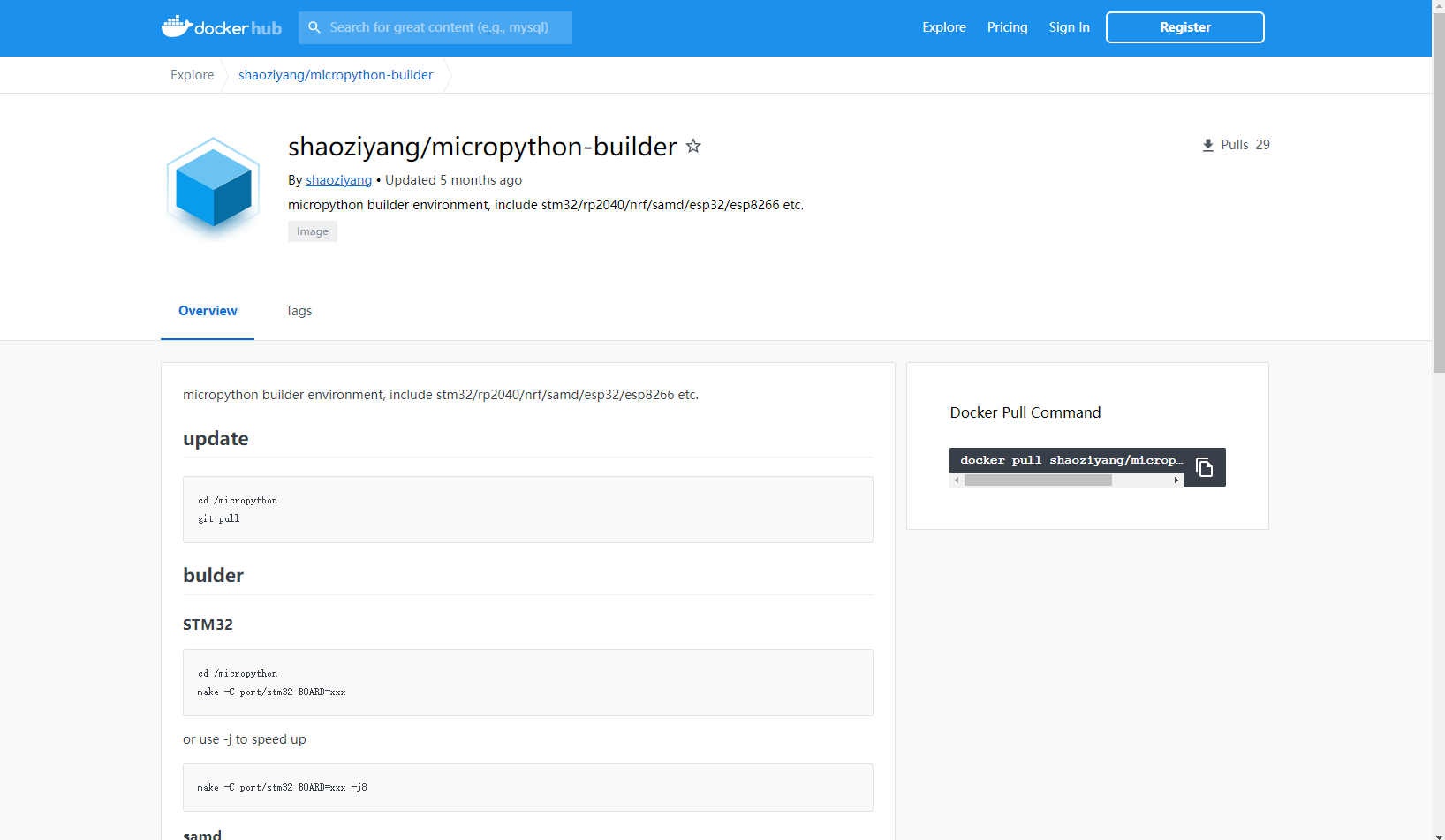Viewport: 1445px width, 840px height.
Task: Open shaoziyang's user profile link
Action: point(338,179)
